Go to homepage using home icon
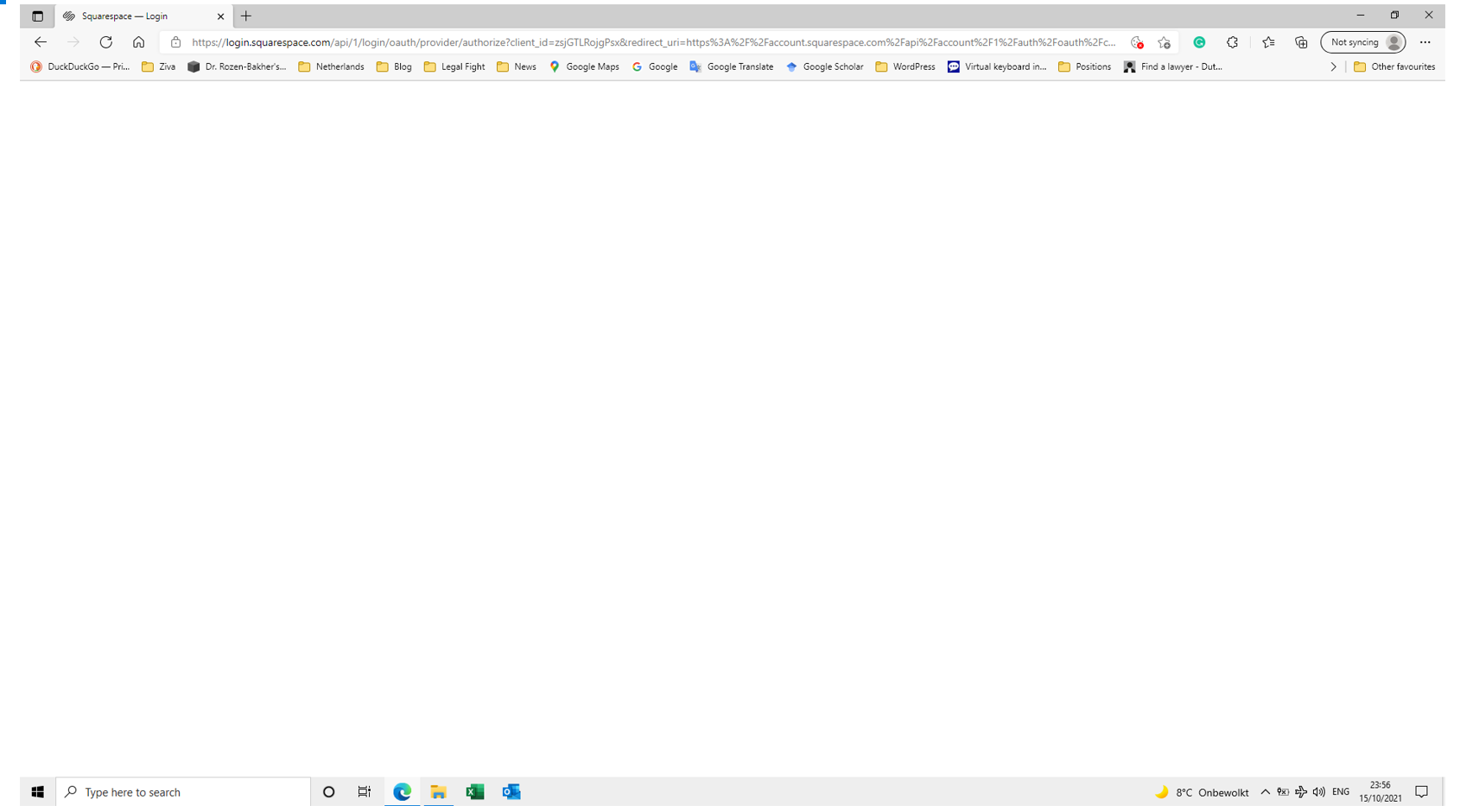 pyautogui.click(x=139, y=41)
